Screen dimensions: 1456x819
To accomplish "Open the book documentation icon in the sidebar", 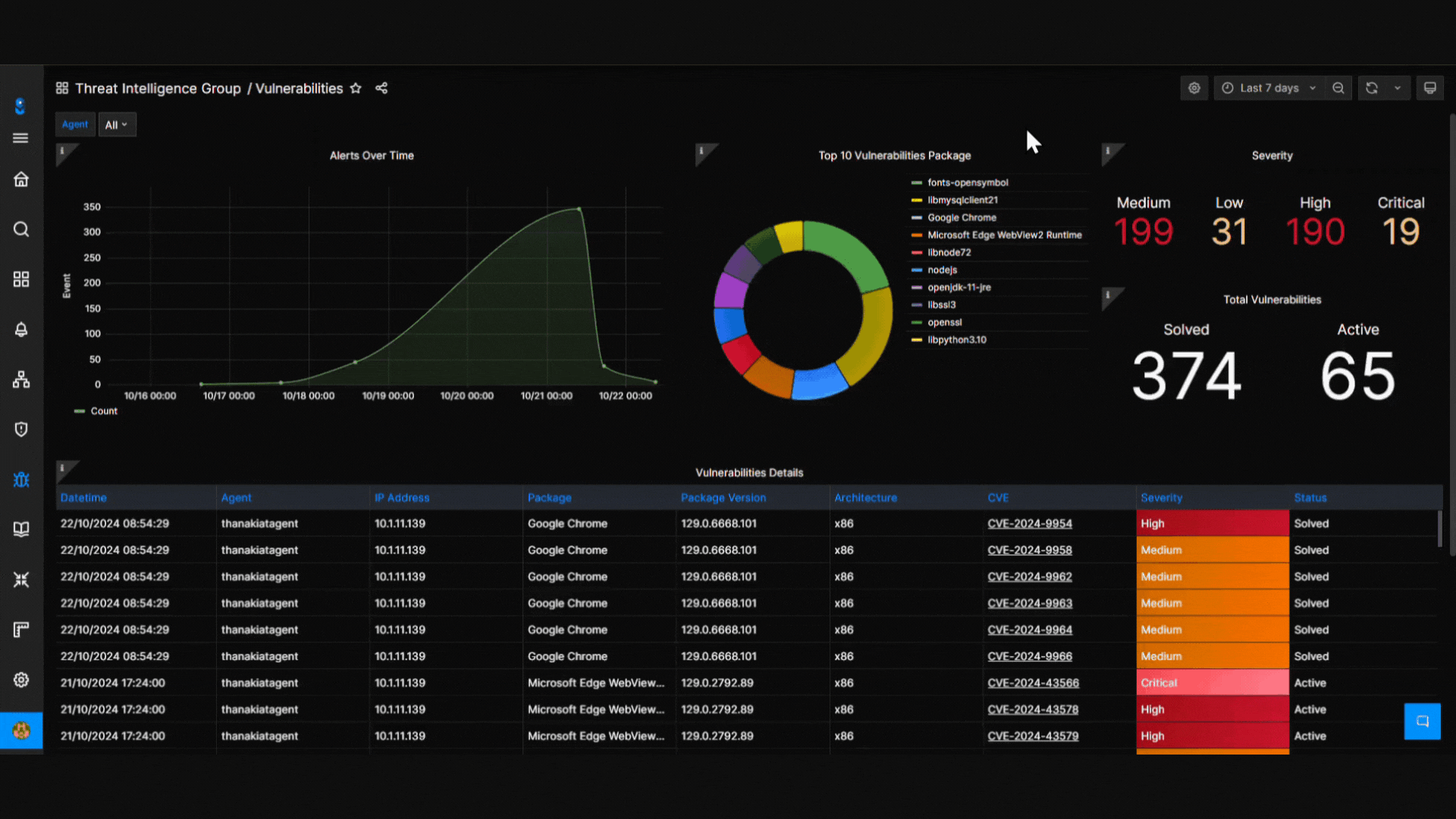I will click(x=21, y=529).
